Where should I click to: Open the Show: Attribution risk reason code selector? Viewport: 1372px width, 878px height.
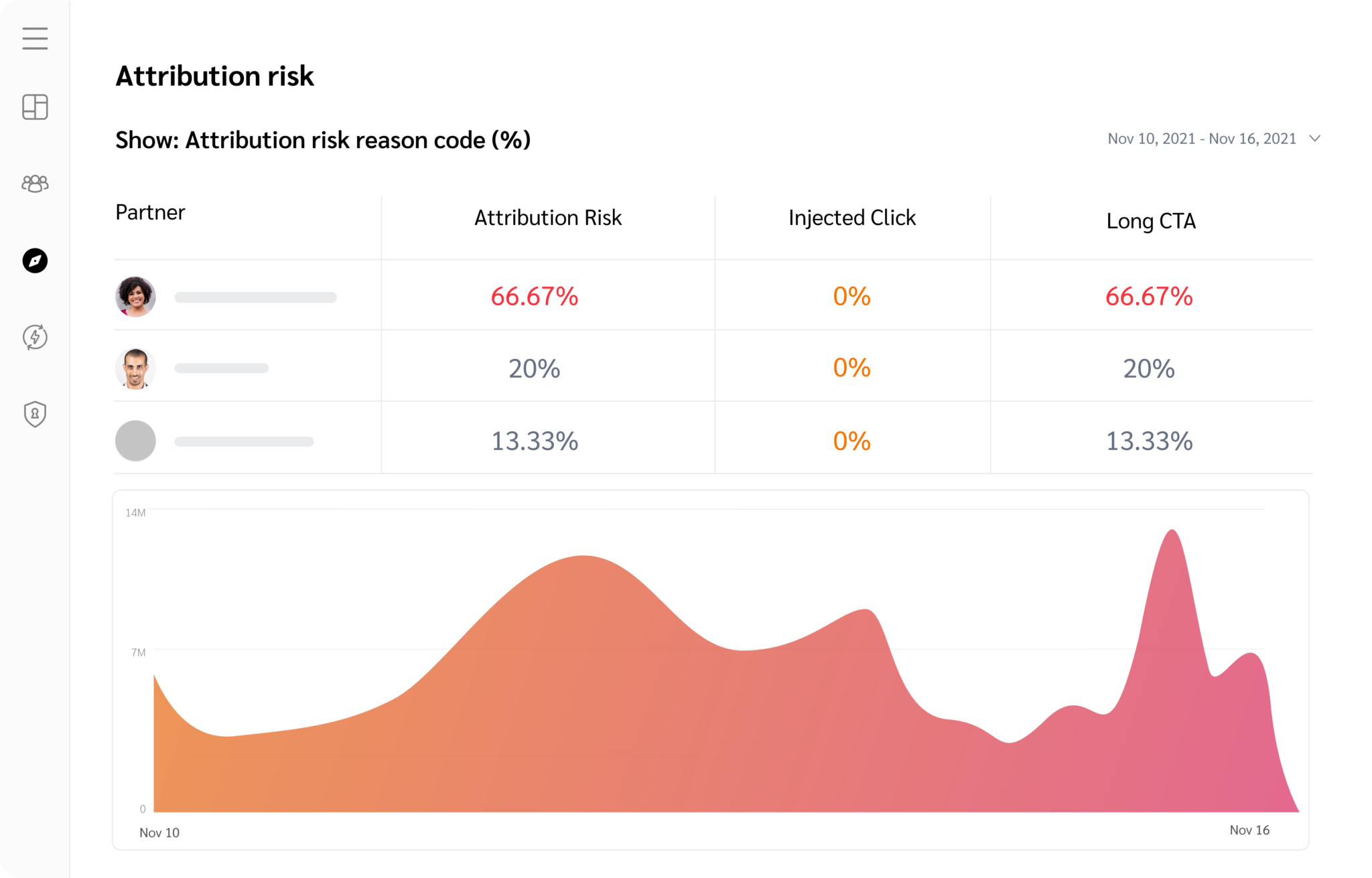click(323, 140)
